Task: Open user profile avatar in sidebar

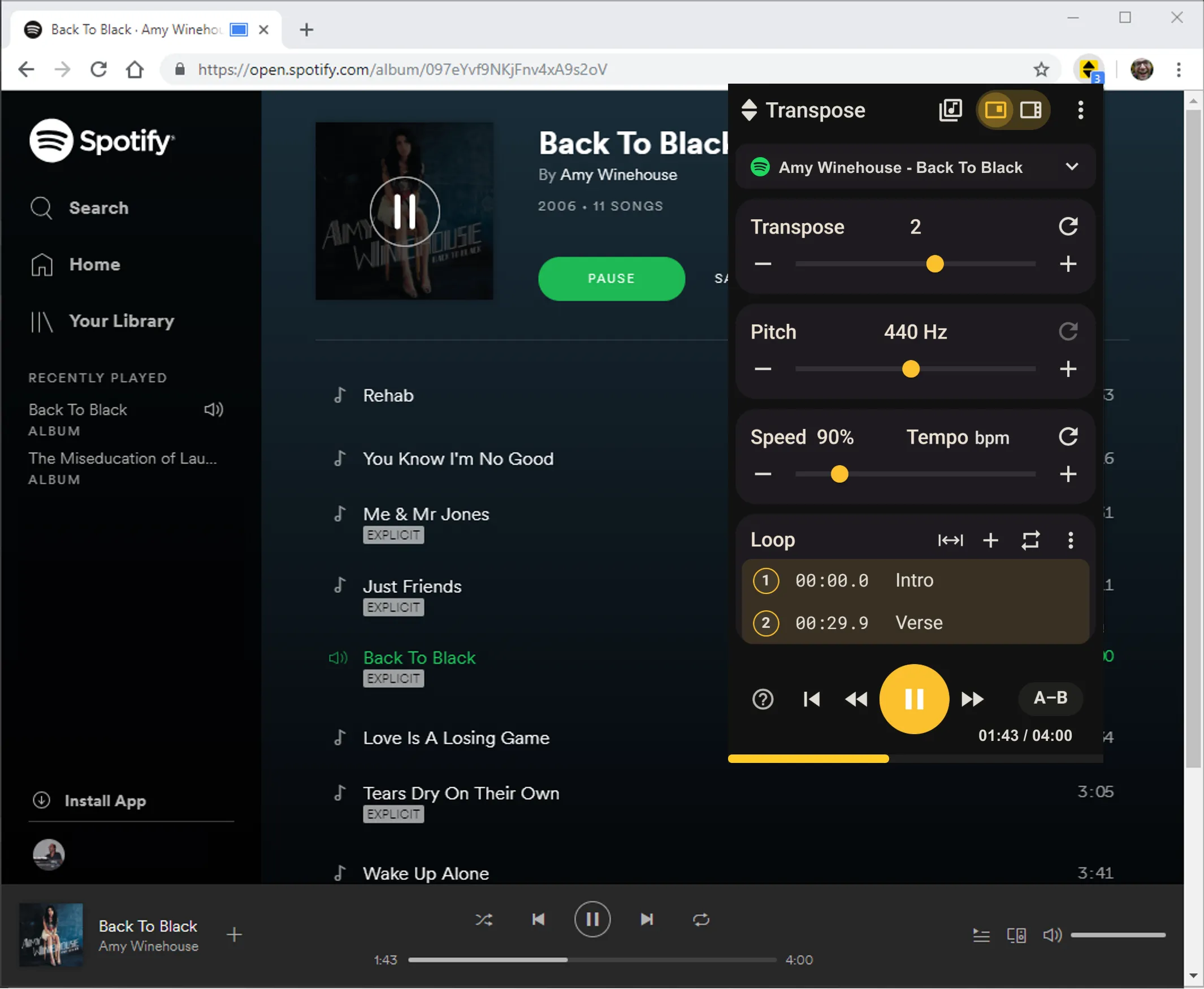Action: coord(49,854)
